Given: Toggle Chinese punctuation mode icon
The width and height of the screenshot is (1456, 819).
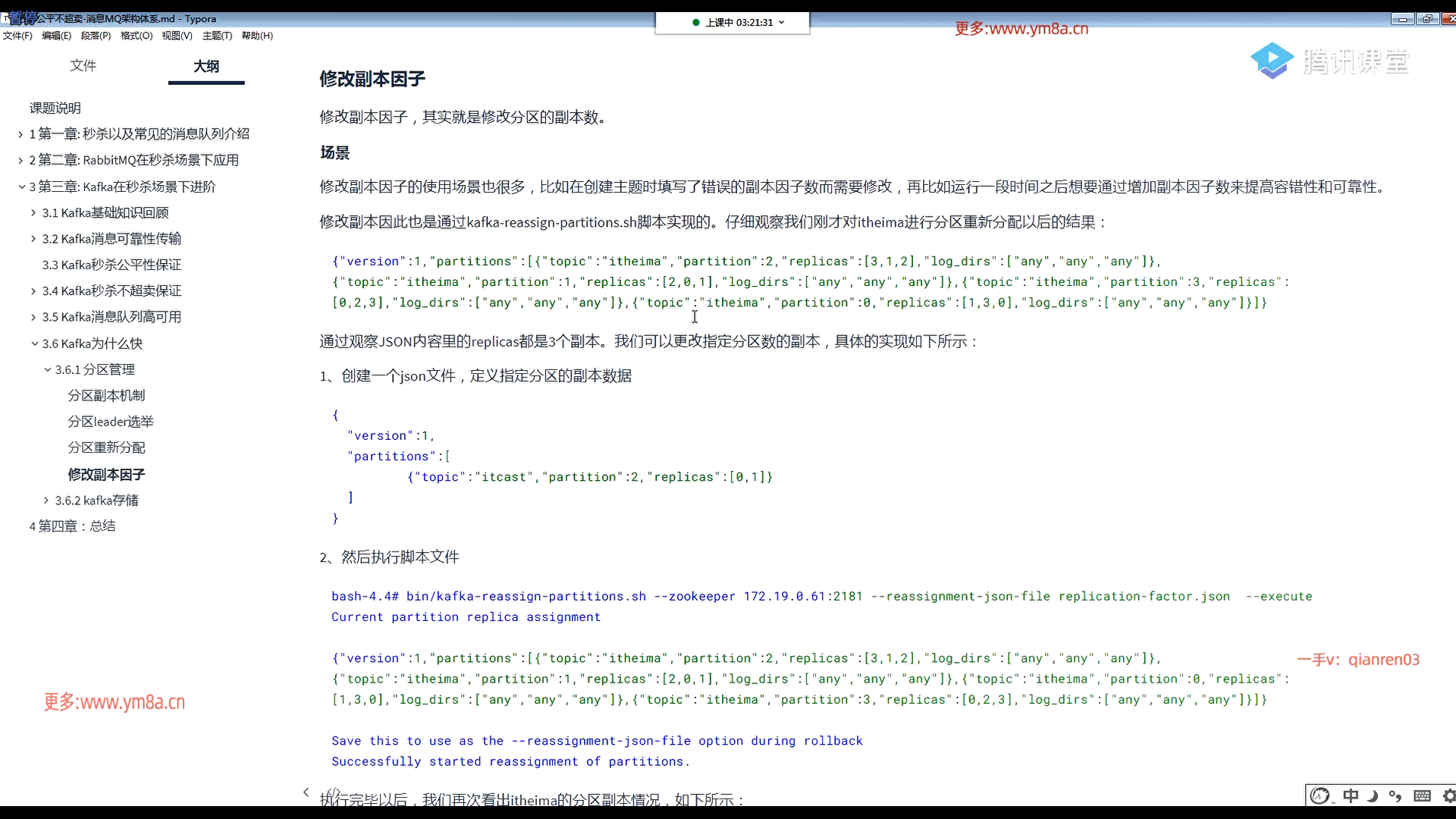Looking at the screenshot, I should click(1395, 795).
